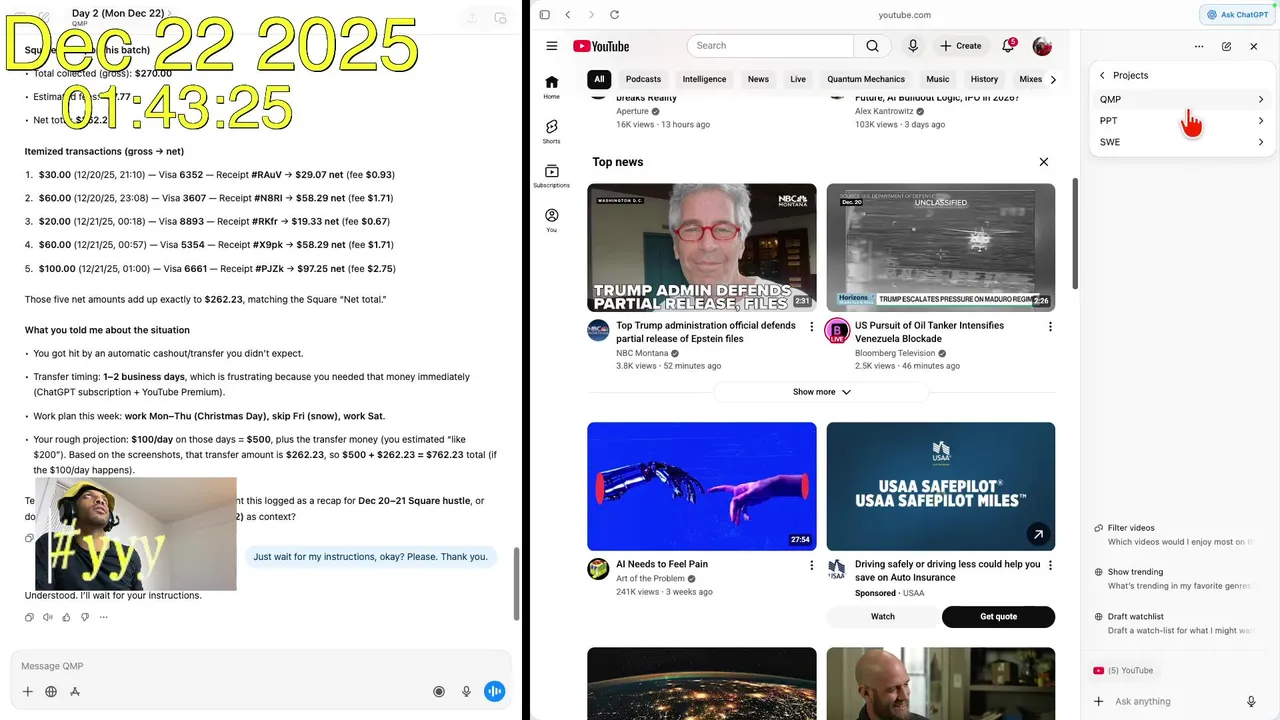This screenshot has height=720, width=1280.
Task: Click the Ask ChatGPT button
Action: [x=1236, y=15]
